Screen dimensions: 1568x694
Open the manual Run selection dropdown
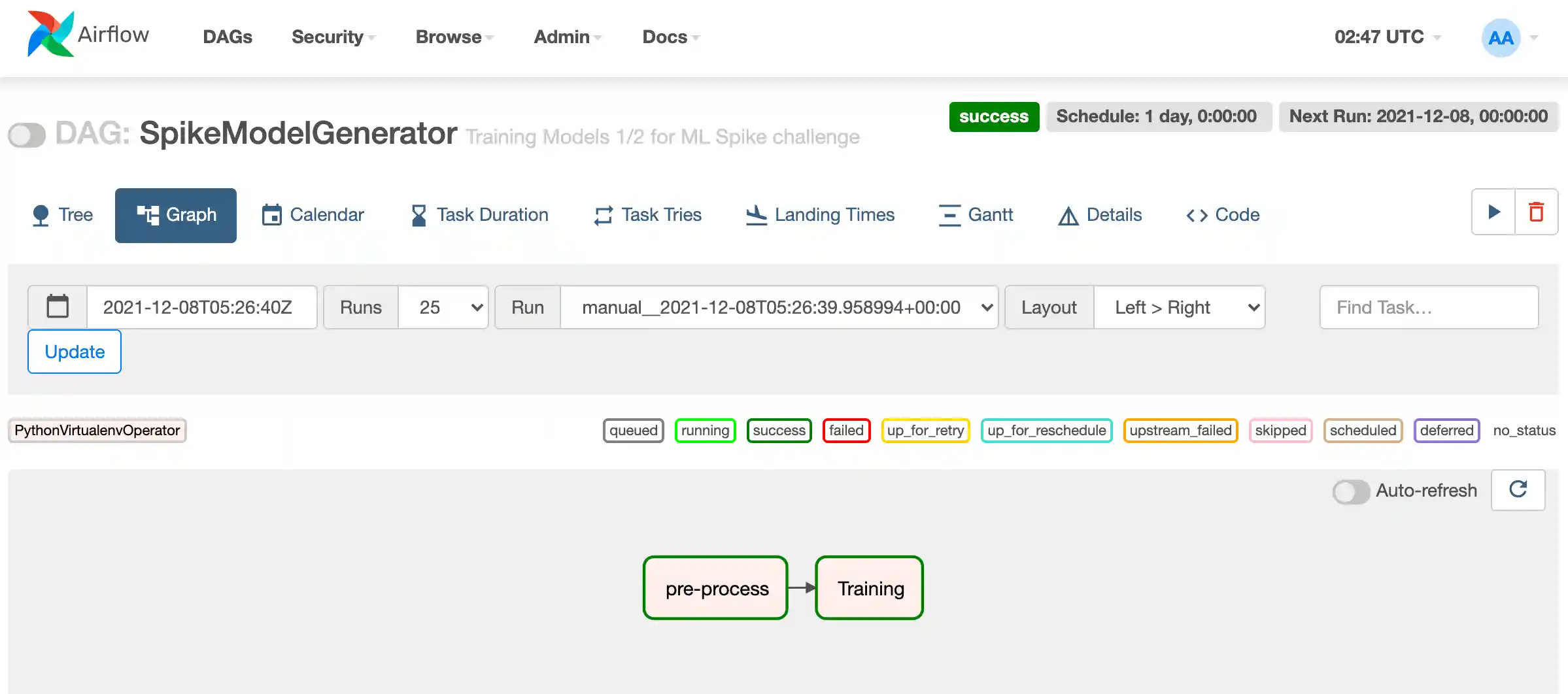[780, 307]
